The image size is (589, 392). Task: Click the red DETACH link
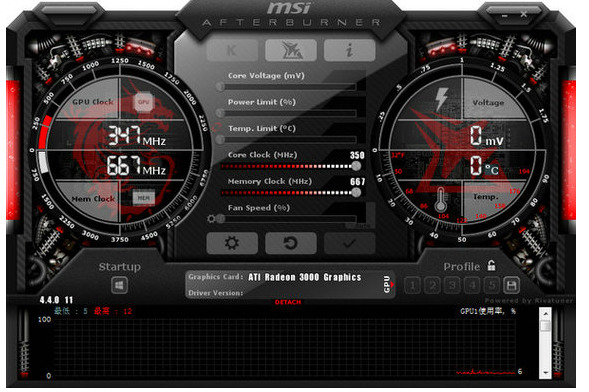pyautogui.click(x=288, y=302)
